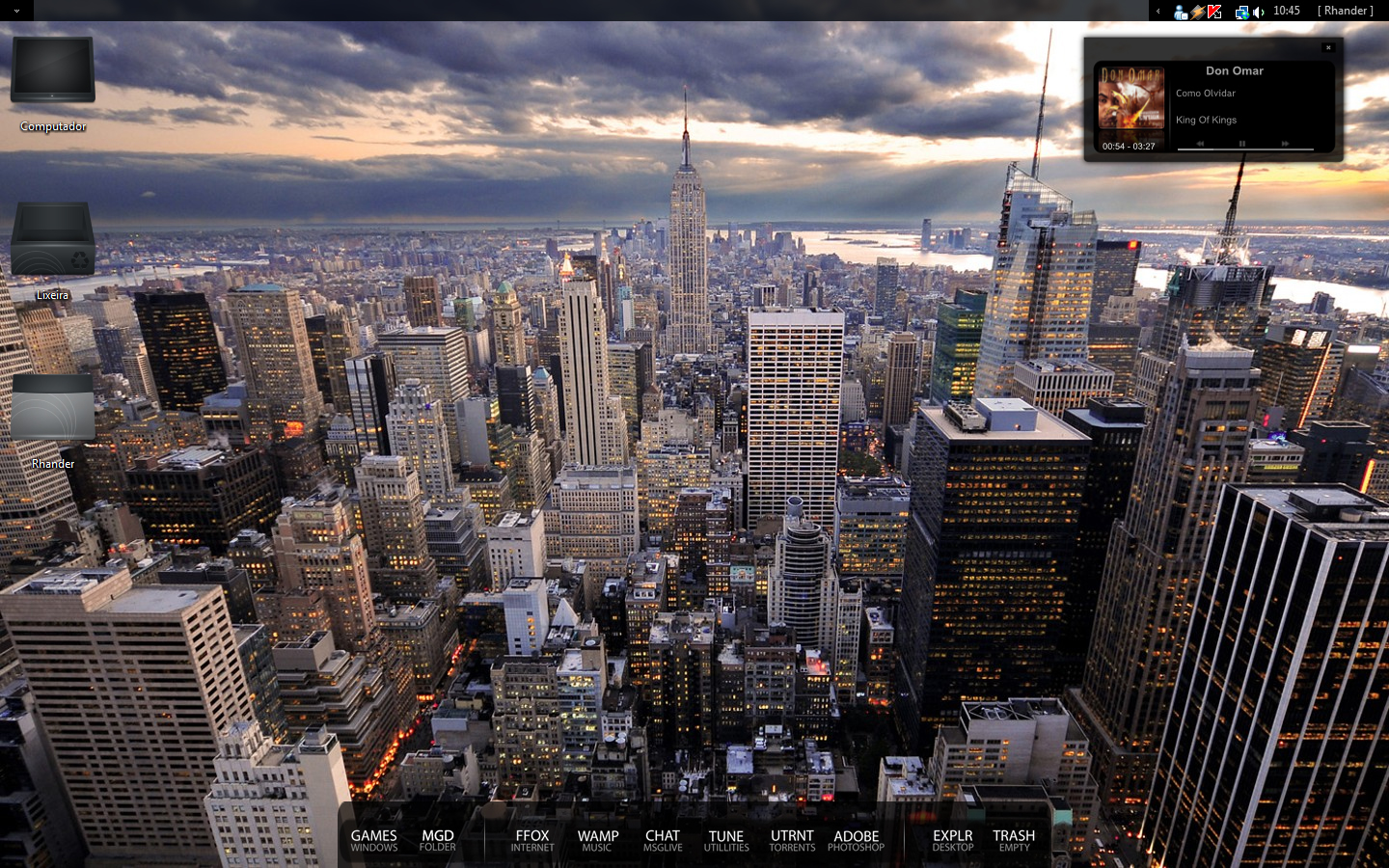Click the King Of Kings album name
Screen dimensions: 1389x868
[x=1206, y=120]
